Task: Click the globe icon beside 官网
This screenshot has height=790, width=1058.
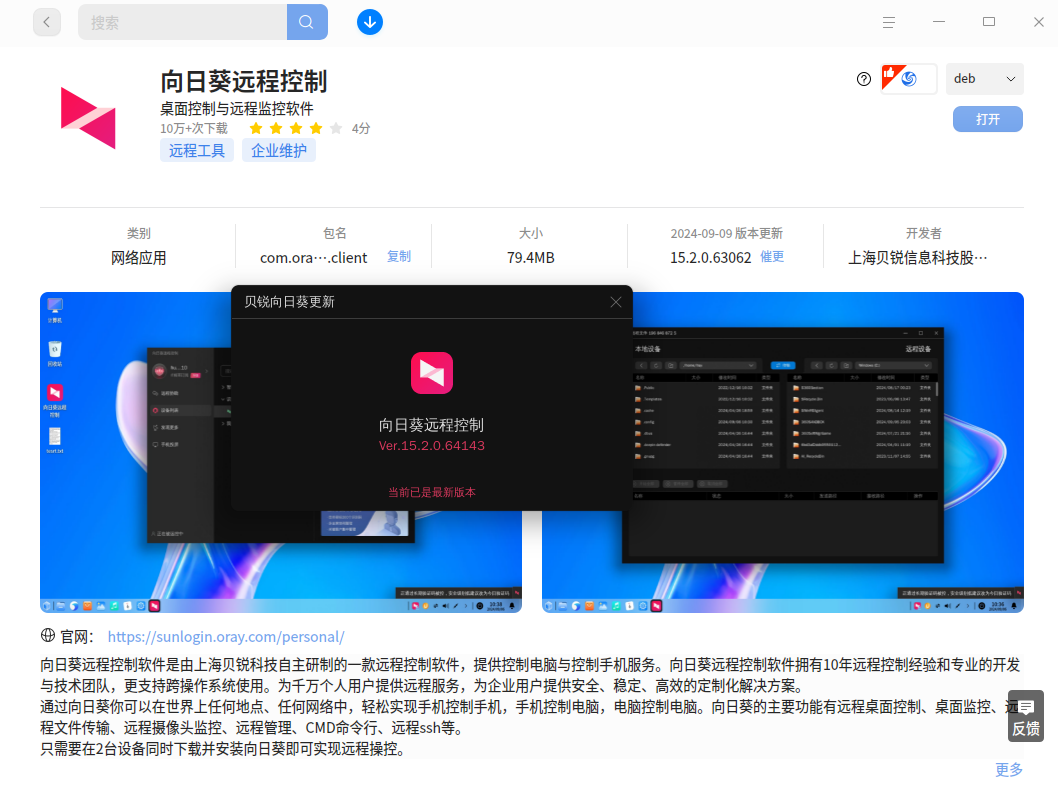Action: pos(48,636)
